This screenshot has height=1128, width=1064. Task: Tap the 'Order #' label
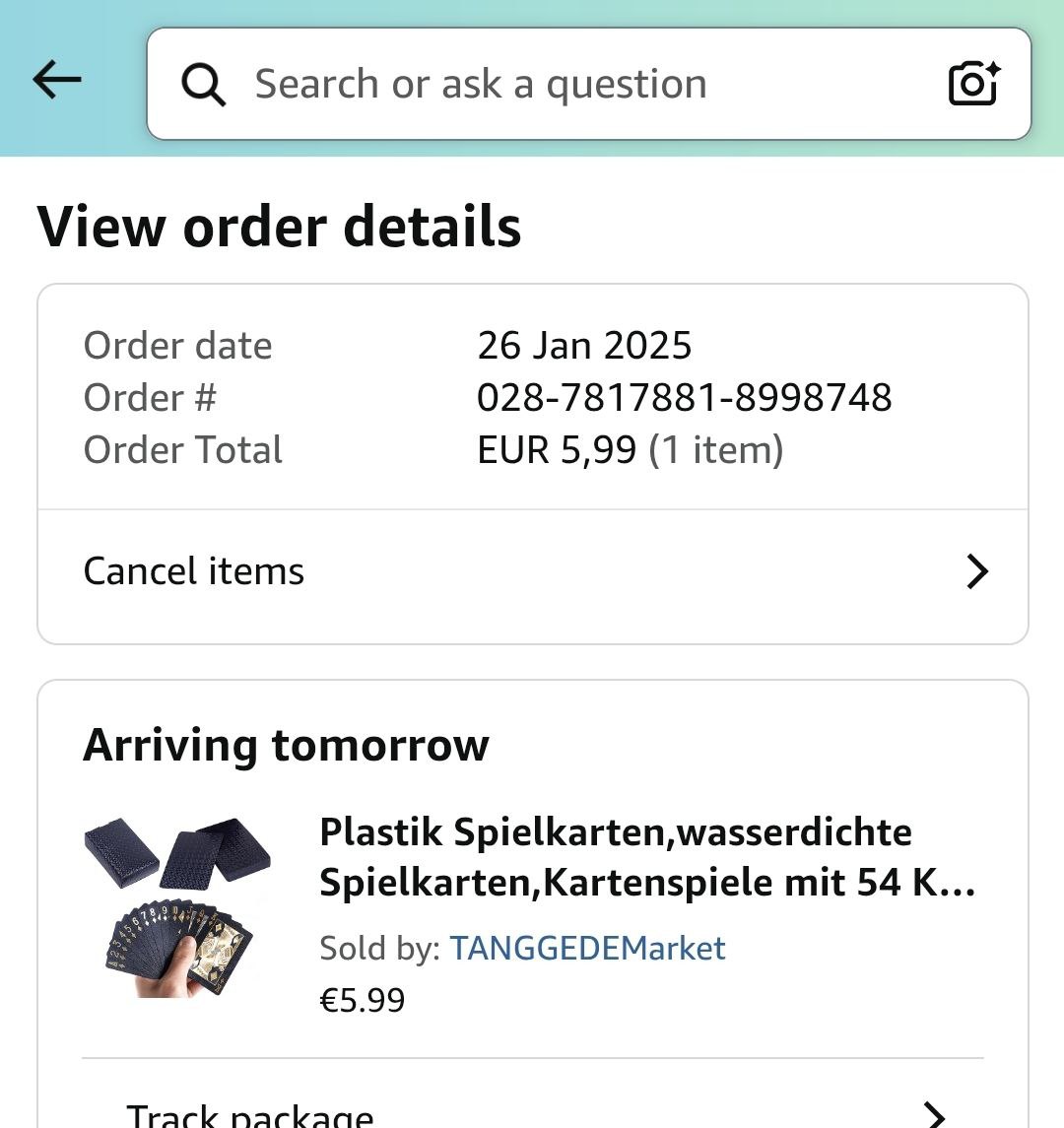coord(150,398)
